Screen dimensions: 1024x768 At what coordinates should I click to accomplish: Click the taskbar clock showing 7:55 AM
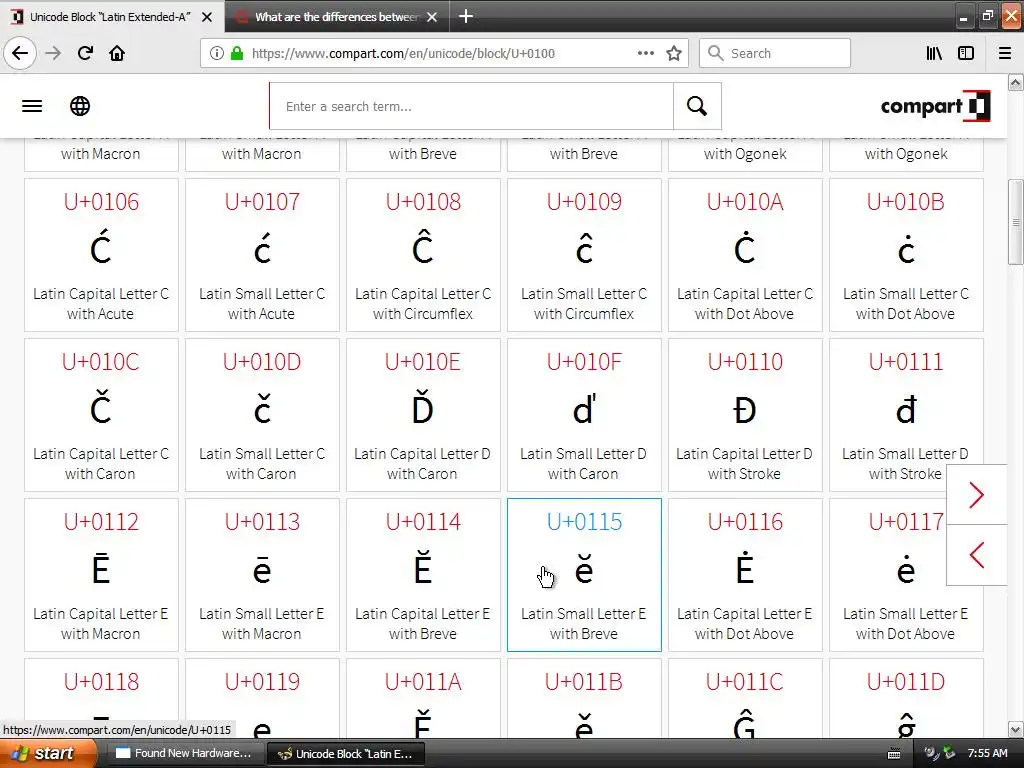coord(987,753)
